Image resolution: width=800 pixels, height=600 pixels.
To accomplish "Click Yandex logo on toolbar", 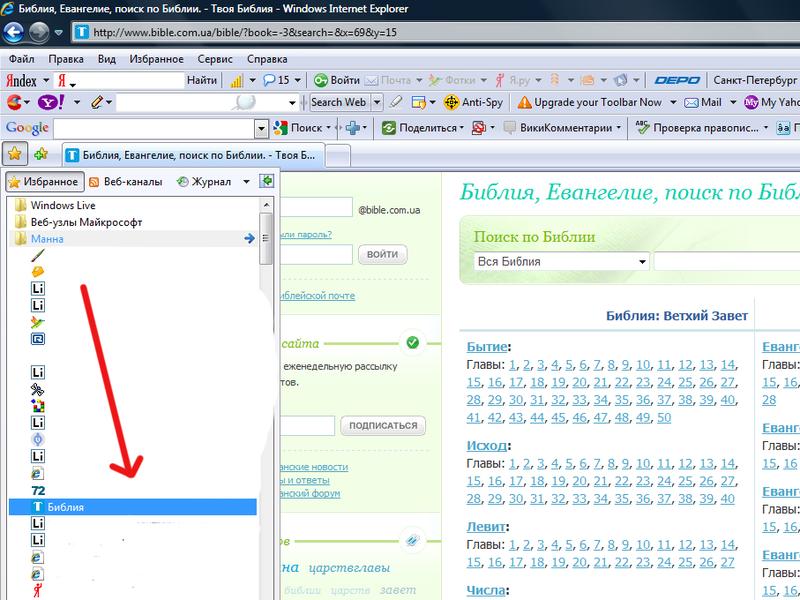I will click(22, 80).
